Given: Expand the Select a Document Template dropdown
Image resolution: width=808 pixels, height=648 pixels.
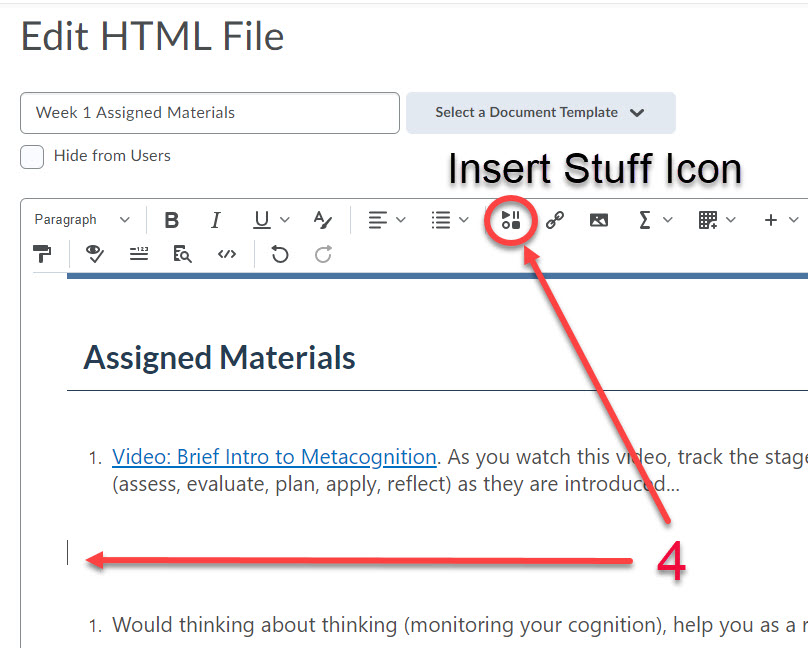Looking at the screenshot, I should pyautogui.click(x=540, y=113).
